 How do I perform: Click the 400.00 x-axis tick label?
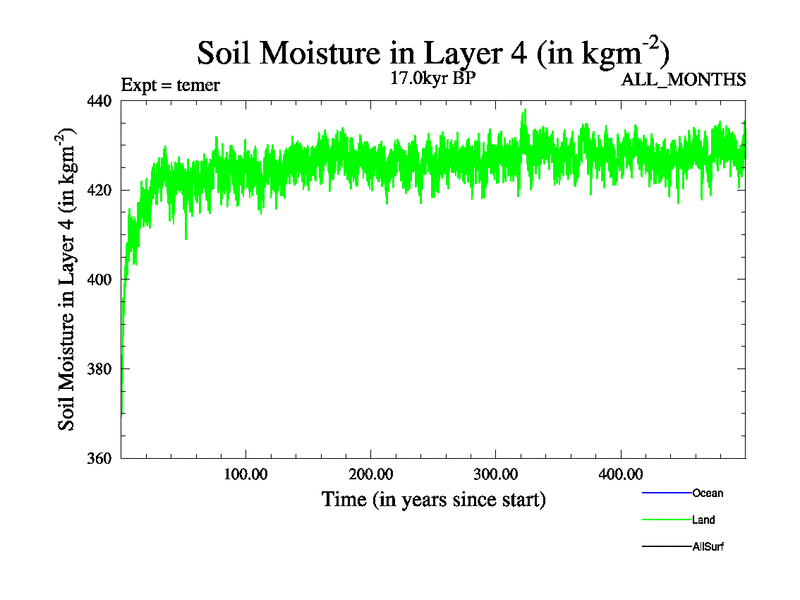(620, 474)
